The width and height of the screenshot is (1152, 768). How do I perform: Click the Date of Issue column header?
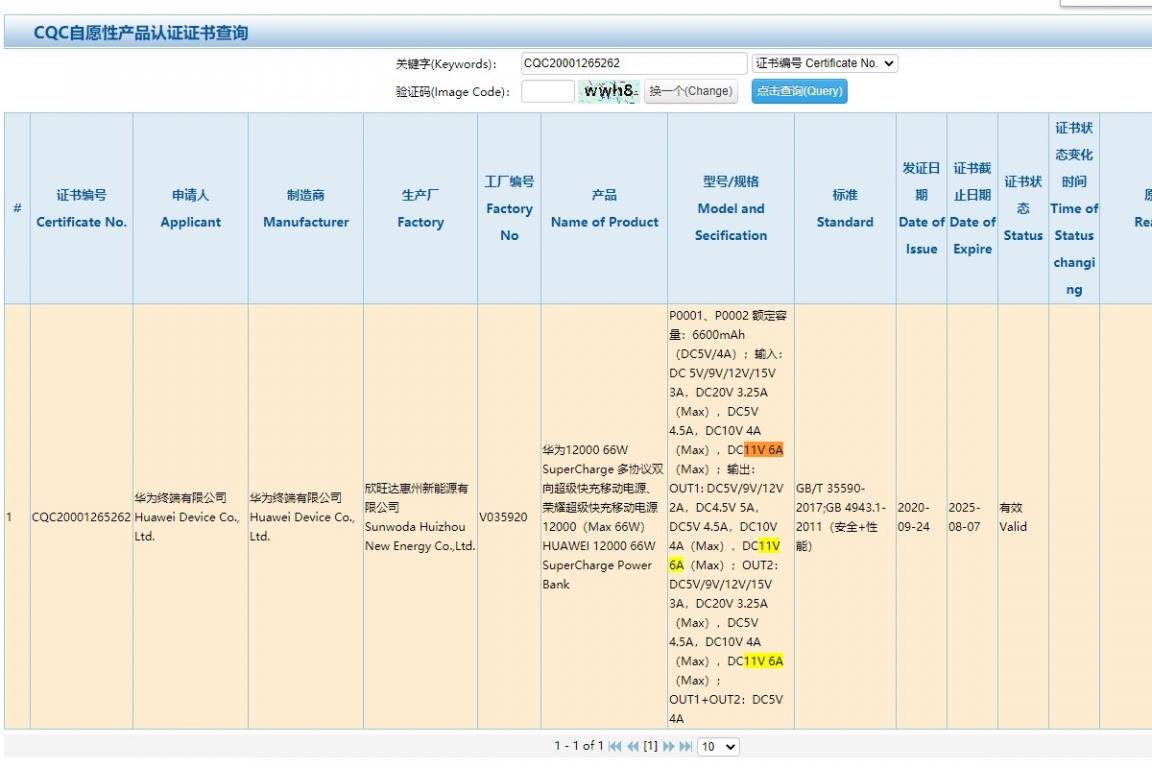pos(921,208)
